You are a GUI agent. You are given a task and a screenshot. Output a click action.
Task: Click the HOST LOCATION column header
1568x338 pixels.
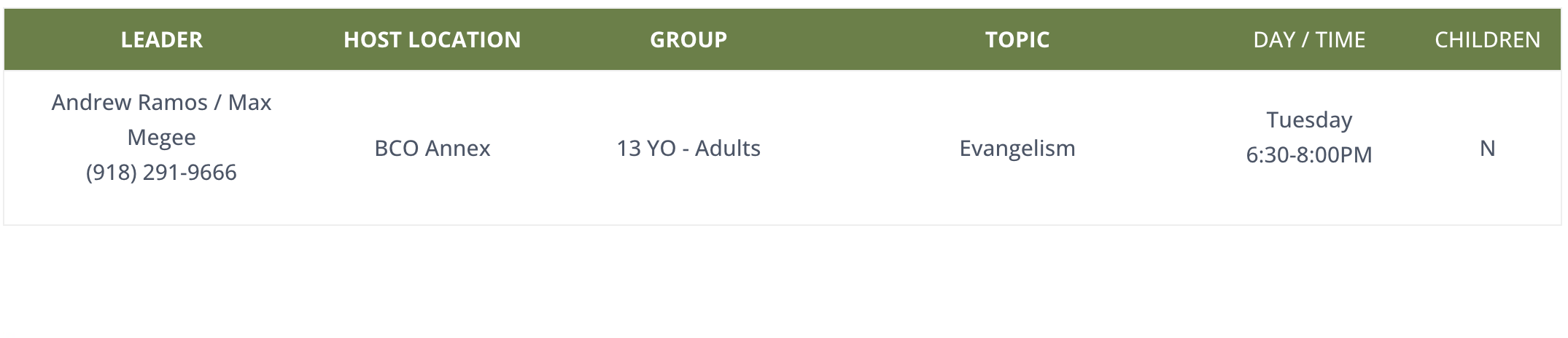[x=432, y=39]
